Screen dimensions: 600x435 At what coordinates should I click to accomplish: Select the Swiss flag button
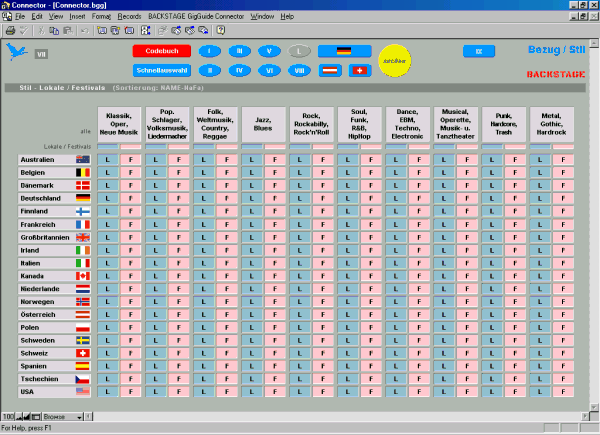pos(359,70)
